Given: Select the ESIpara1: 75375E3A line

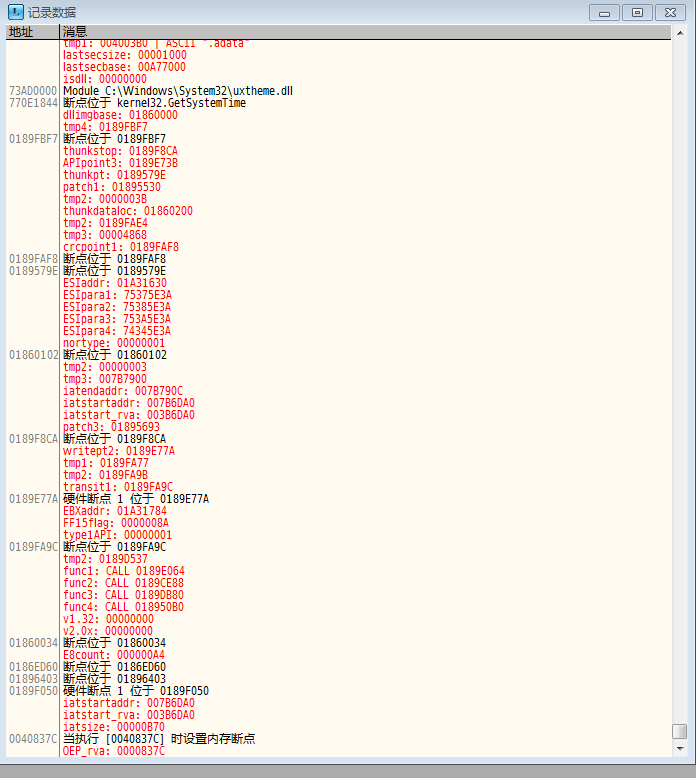Looking at the screenshot, I should pos(117,295).
